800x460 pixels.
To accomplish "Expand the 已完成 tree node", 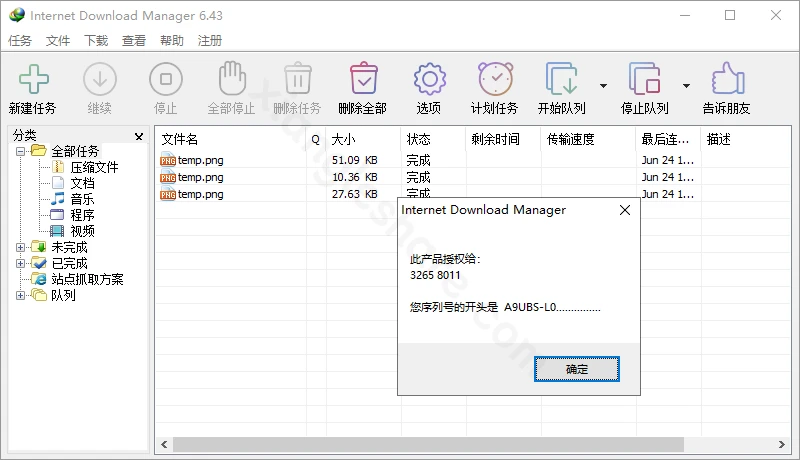I will [x=20, y=264].
